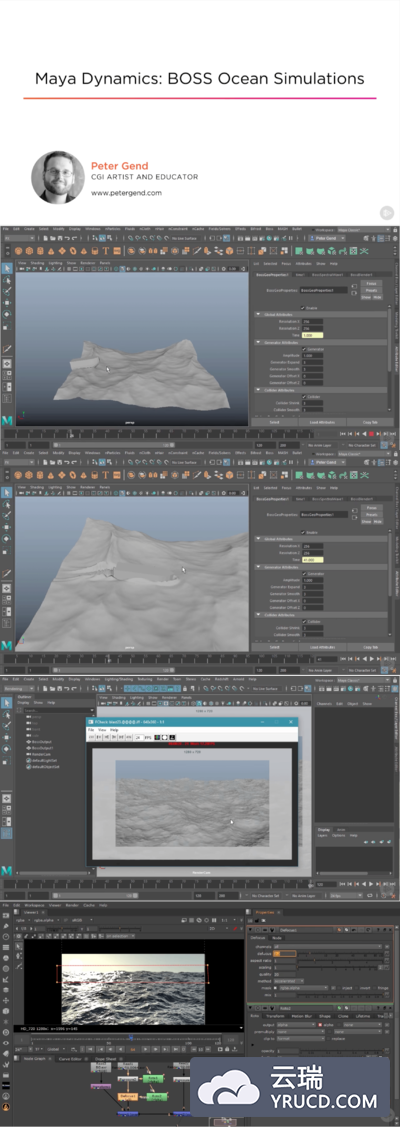Click the Defocus1 node in Nuke node graph
The width and height of the screenshot is (400, 1127).
click(x=127, y=1096)
